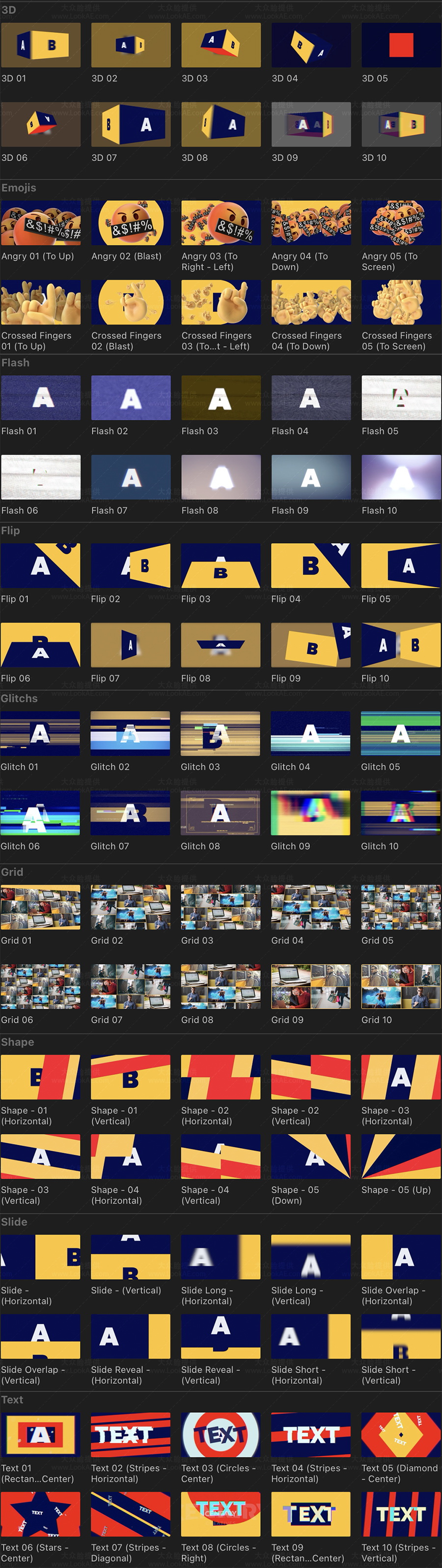This screenshot has width=442, height=1568.
Task: Select the Flash 01 thumbnail
Action: point(41,397)
